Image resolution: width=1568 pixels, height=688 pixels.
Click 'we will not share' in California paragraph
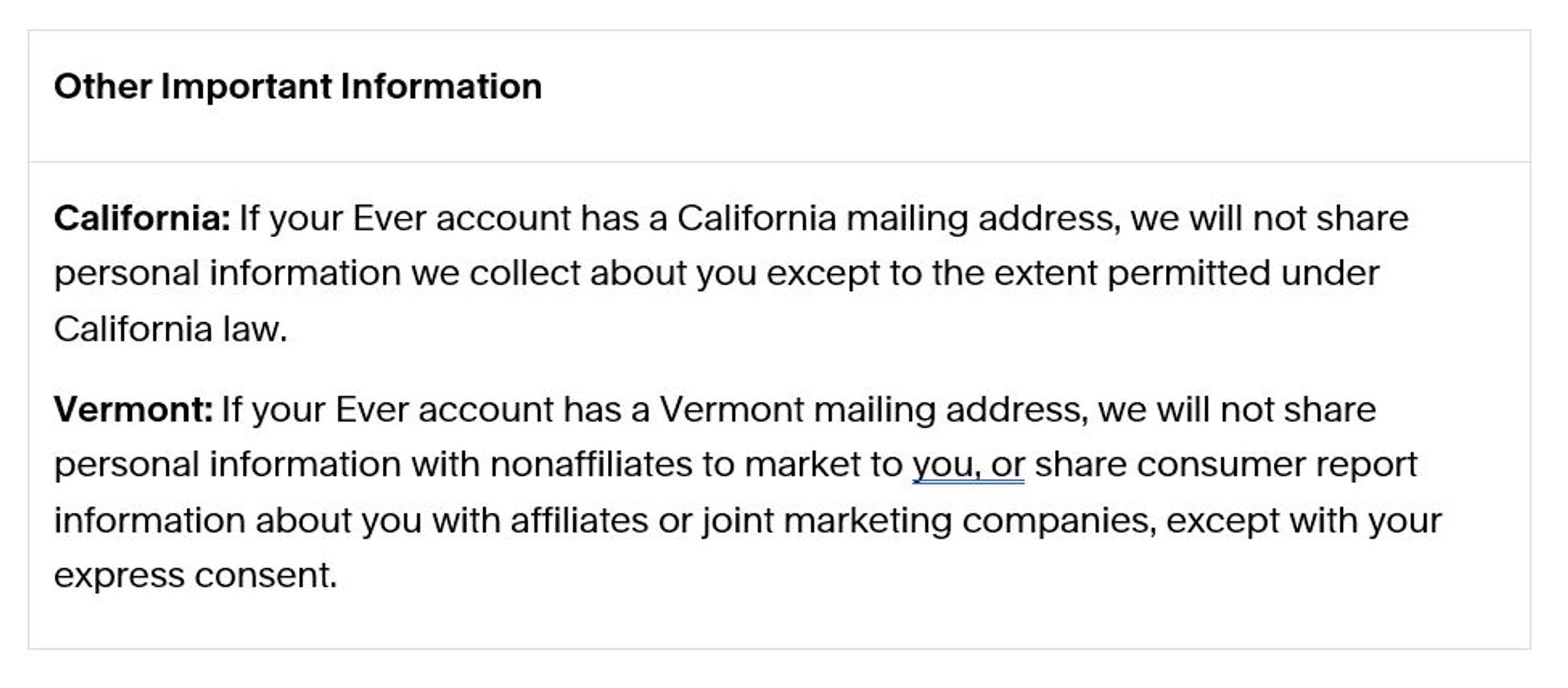[x=1269, y=219]
